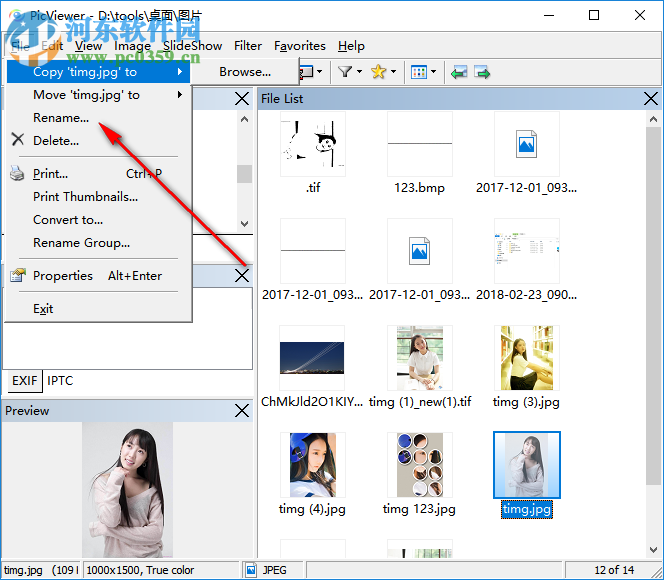Screen dimensions: 664x580
Task: Click the X icon beside Delete
Action: coord(18,140)
